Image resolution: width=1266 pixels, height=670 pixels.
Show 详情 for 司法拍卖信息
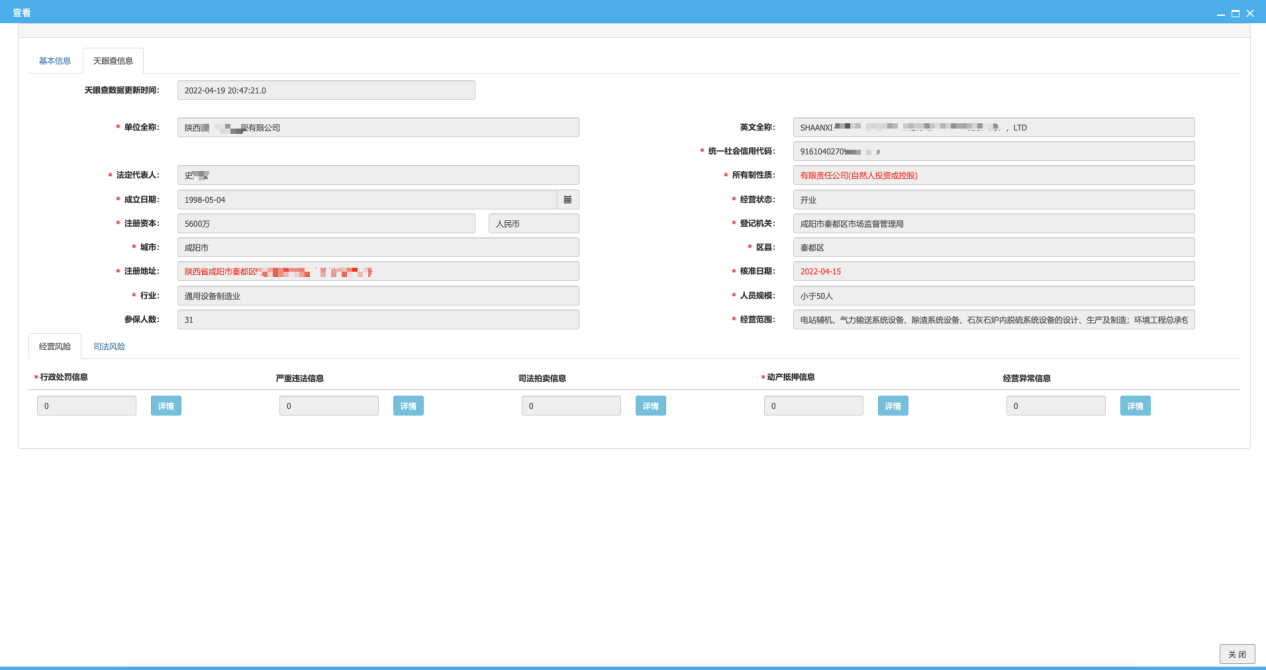[650, 406]
